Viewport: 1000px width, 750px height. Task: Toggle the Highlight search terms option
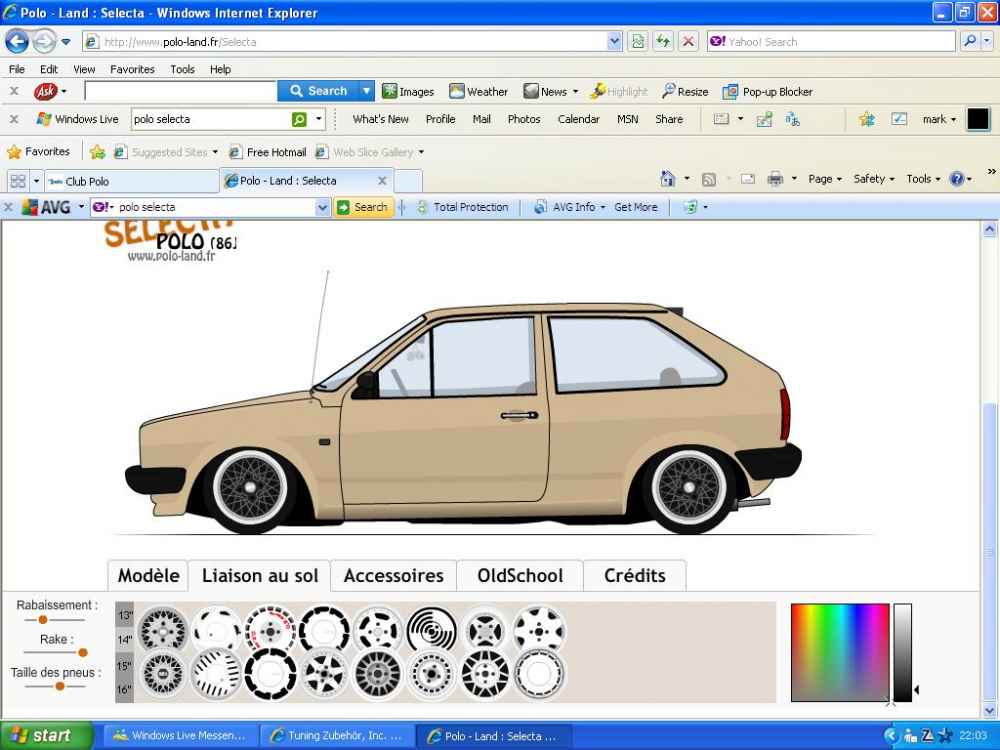(x=619, y=91)
